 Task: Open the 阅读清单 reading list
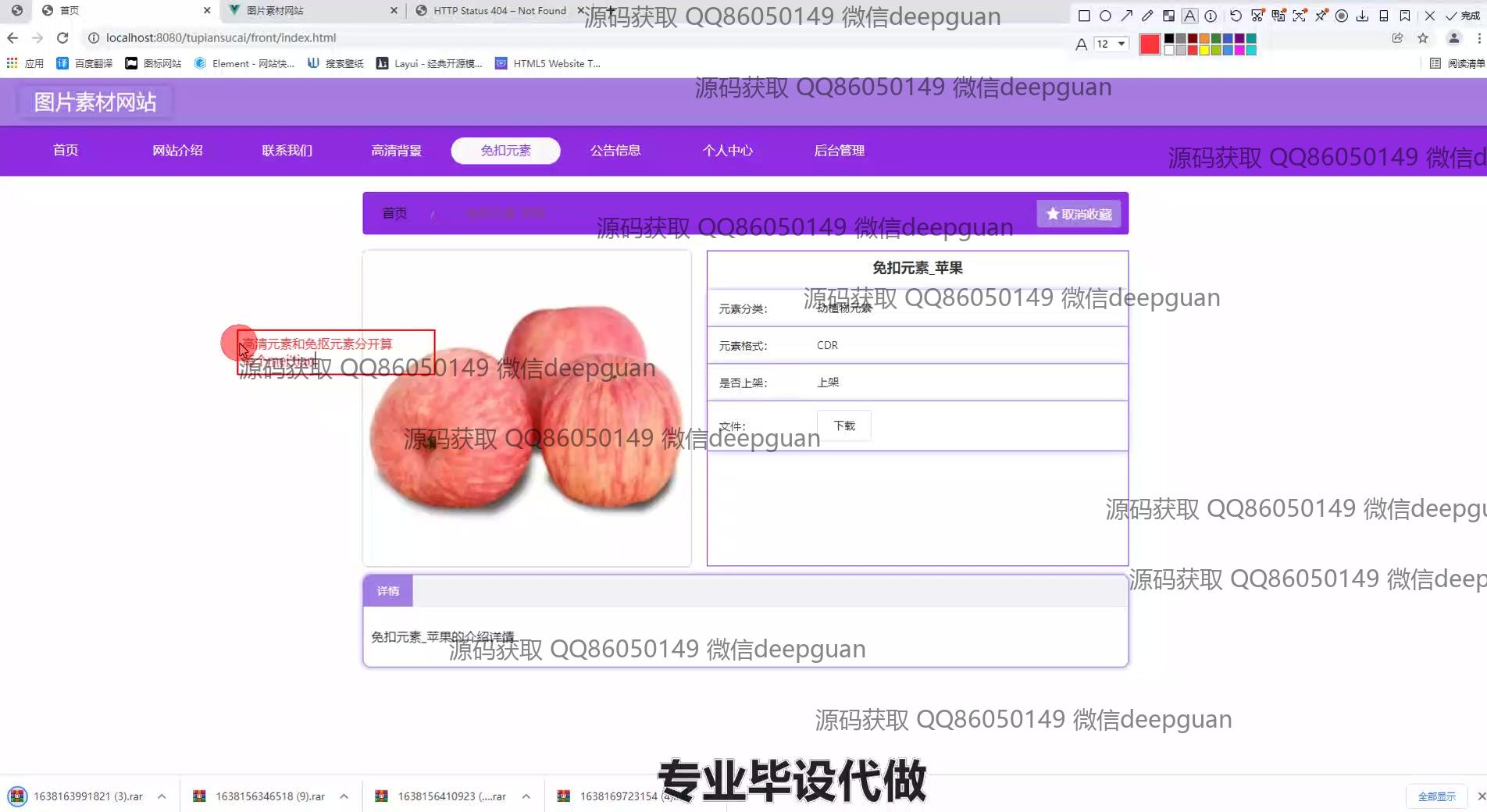pyautogui.click(x=1457, y=63)
